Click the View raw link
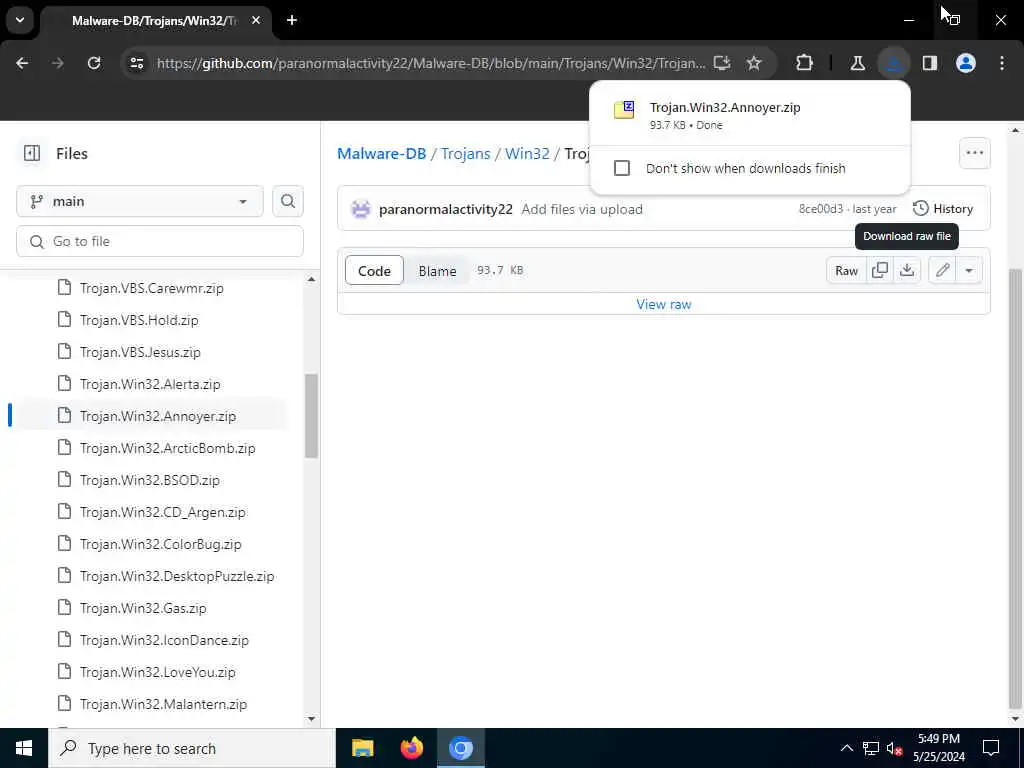Viewport: 1024px width, 768px height. (x=664, y=304)
